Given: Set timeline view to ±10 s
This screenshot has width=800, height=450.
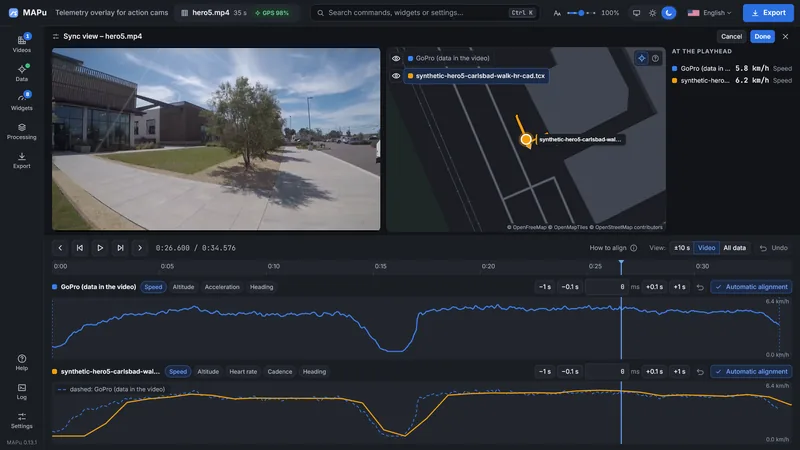Looking at the screenshot, I should [682, 248].
